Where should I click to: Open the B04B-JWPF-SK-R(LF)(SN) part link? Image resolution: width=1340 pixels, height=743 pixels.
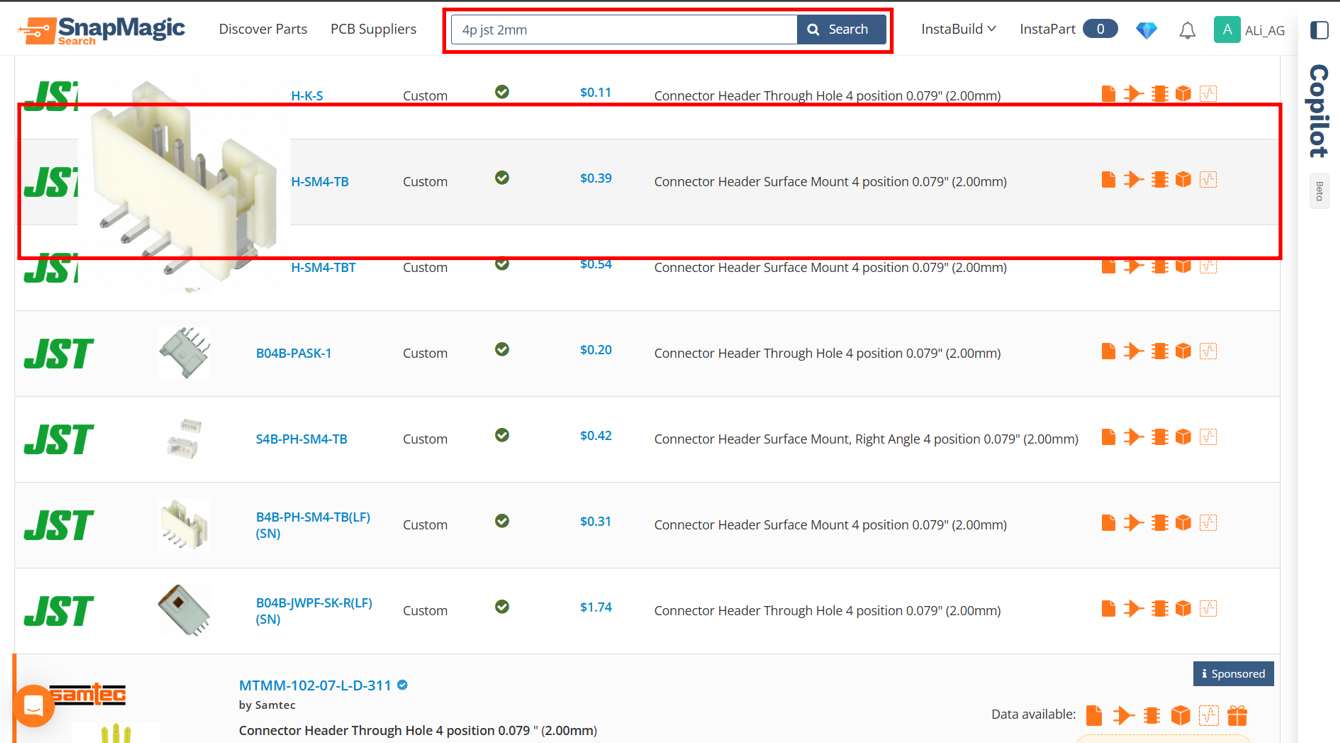pos(314,611)
